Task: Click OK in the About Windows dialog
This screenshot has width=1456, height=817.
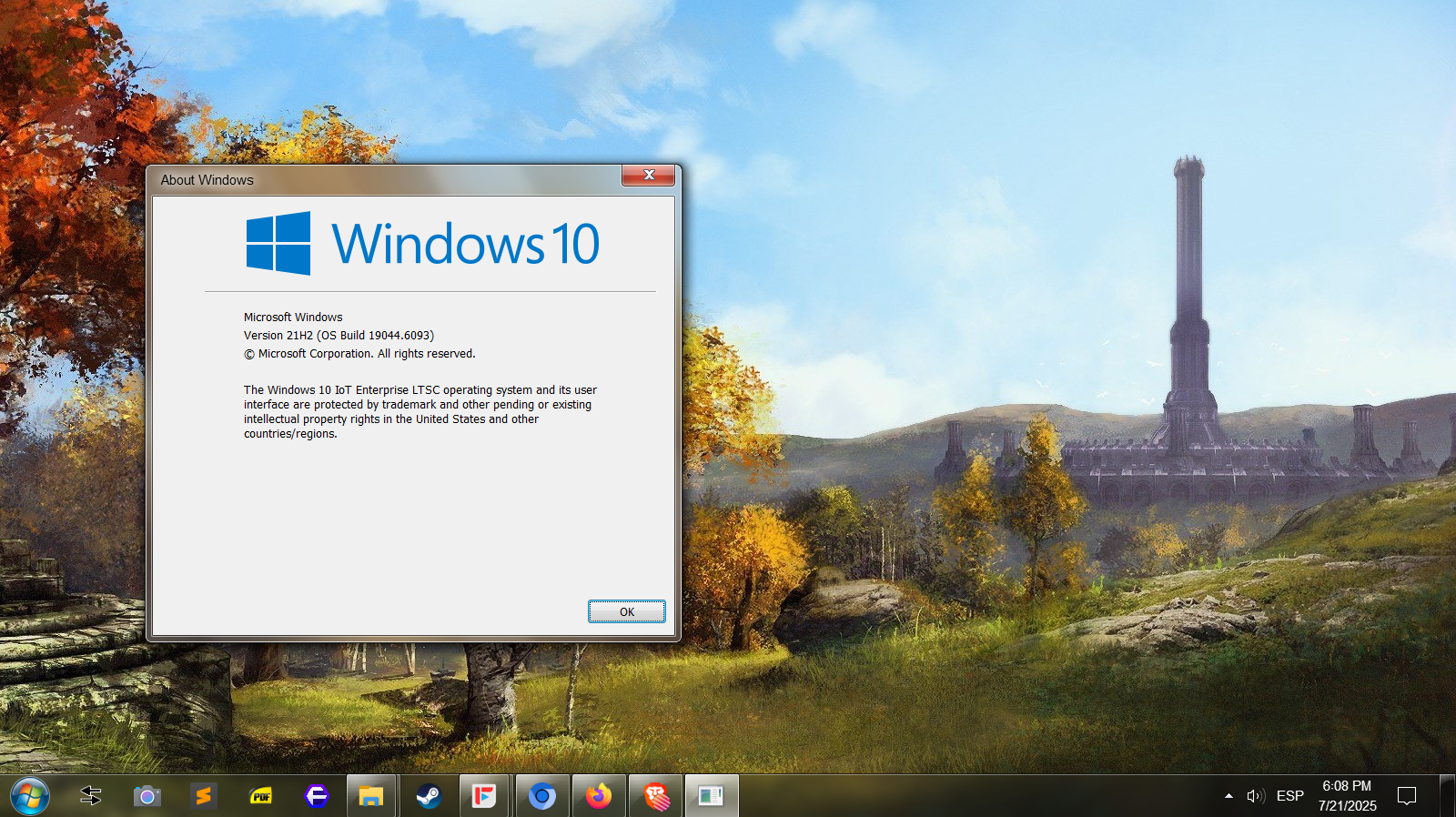Action: tap(626, 611)
